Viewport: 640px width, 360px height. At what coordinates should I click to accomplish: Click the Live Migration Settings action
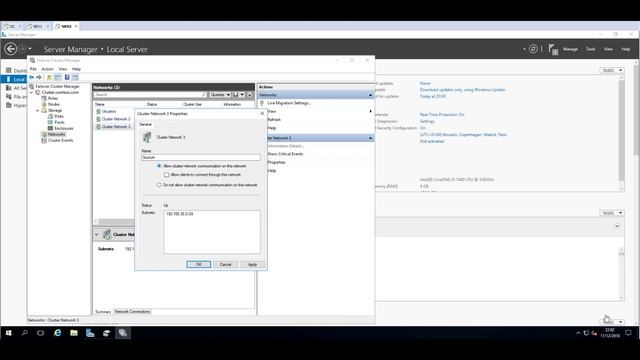[289, 103]
